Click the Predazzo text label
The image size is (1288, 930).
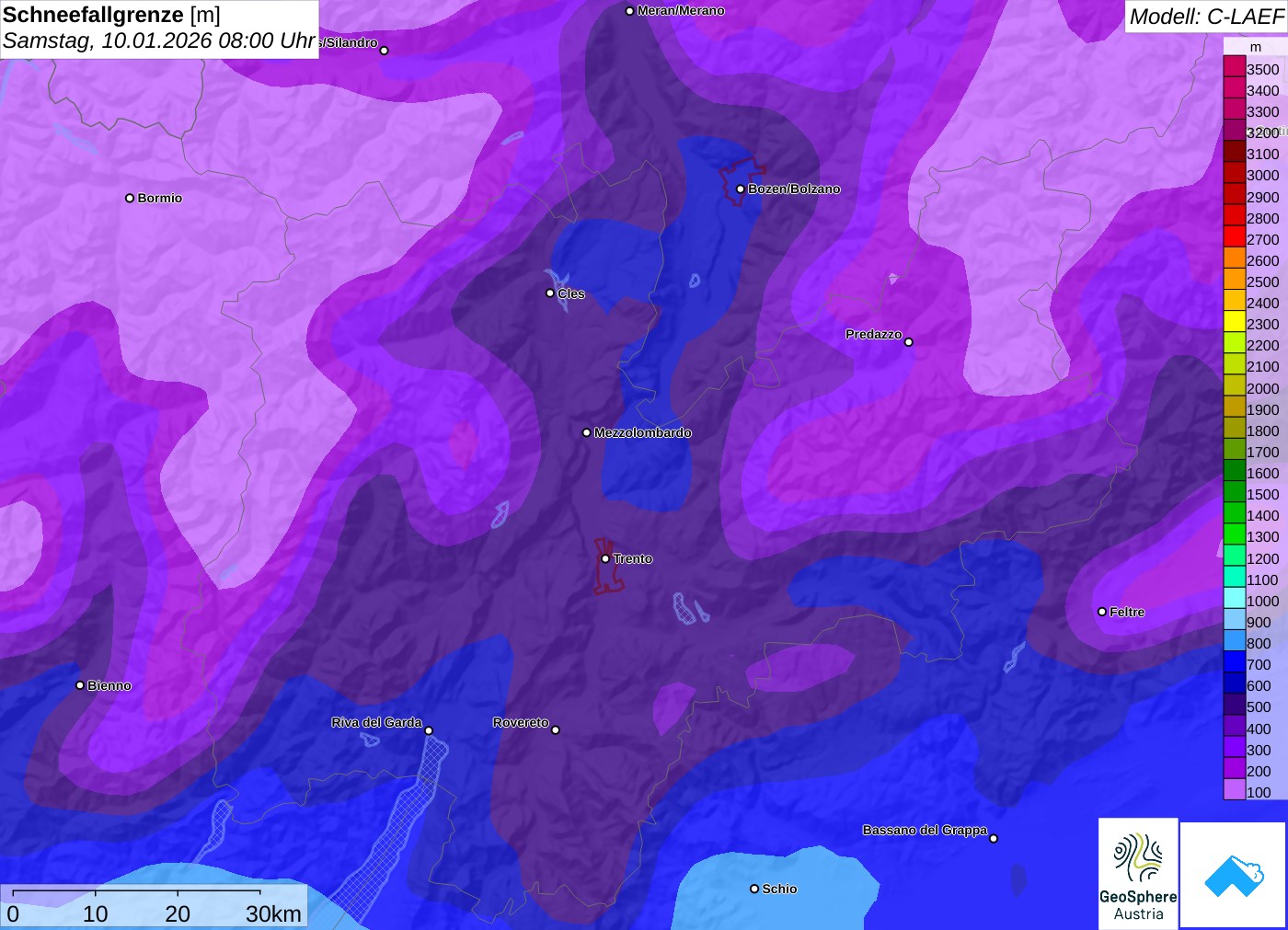click(874, 334)
